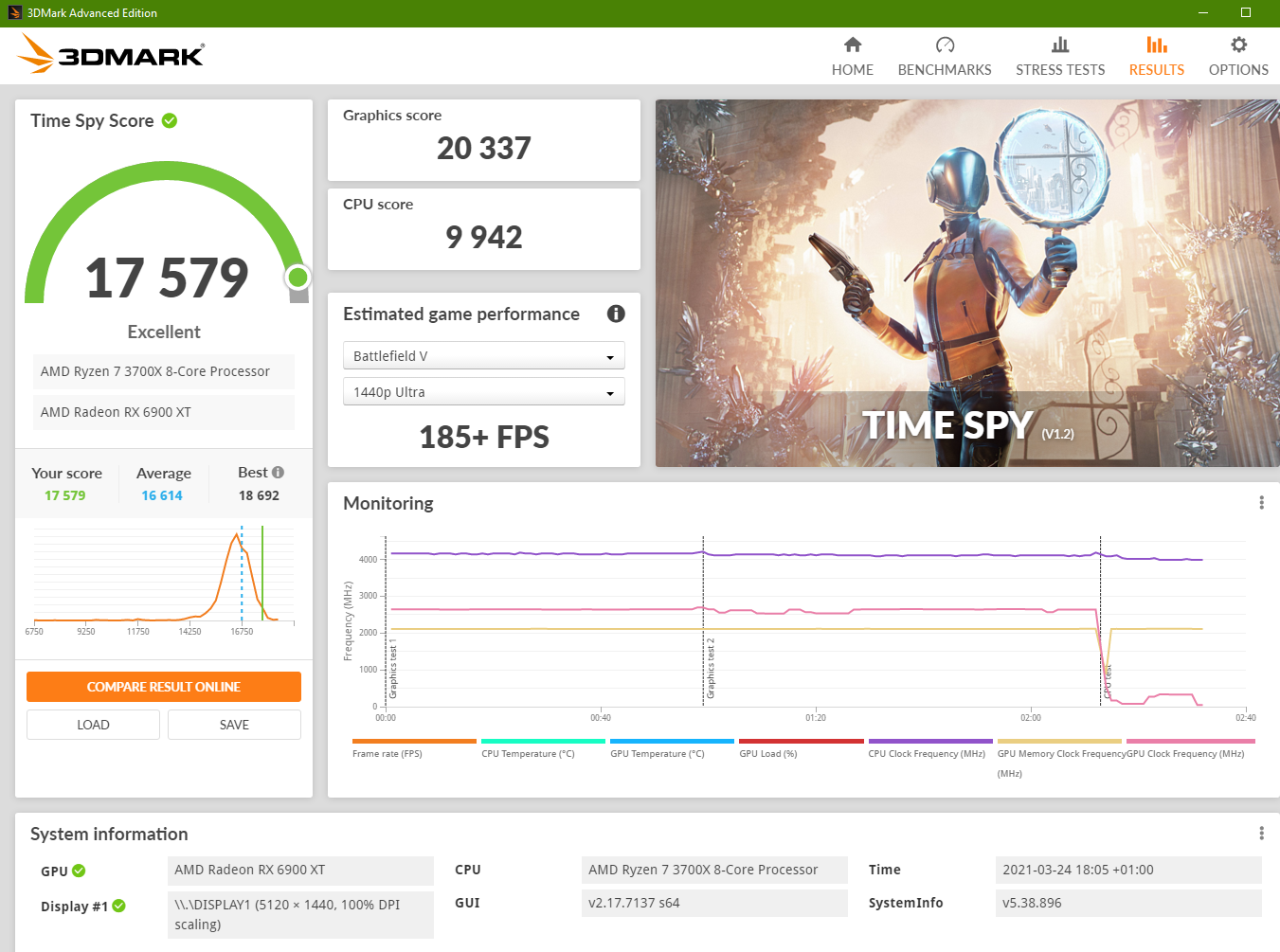The width and height of the screenshot is (1280, 952).
Task: Click the info icon beside Estimated game performance
Action: pos(616,314)
